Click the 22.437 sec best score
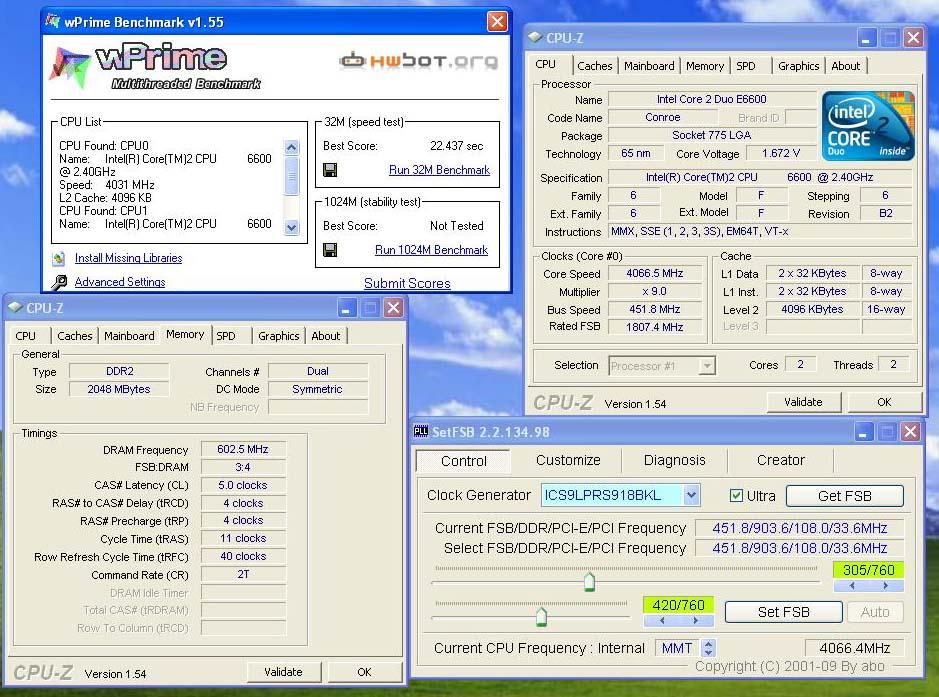 456,146
